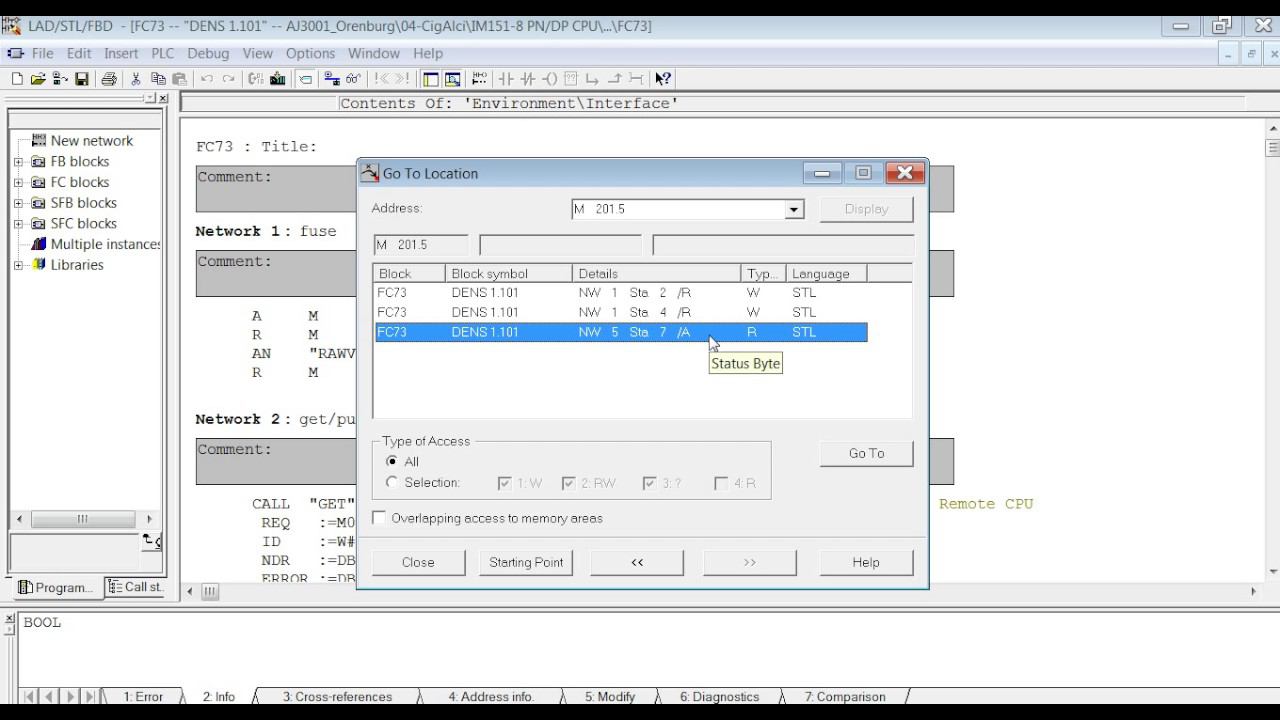Expand the Libraries tree node
1280x720 pixels.
pos(18,265)
